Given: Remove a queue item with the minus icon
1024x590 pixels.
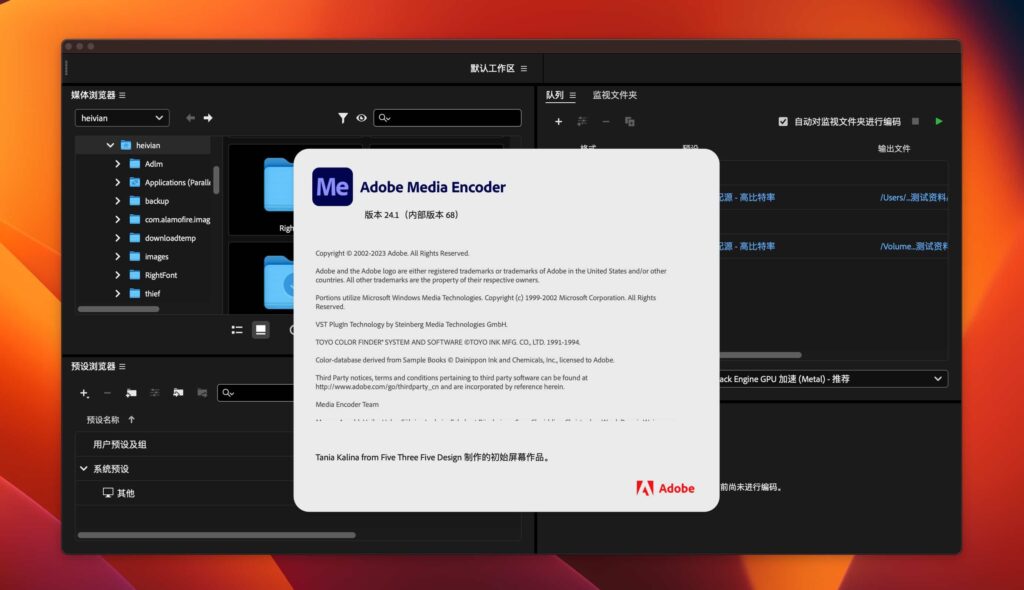Looking at the screenshot, I should coord(606,121).
